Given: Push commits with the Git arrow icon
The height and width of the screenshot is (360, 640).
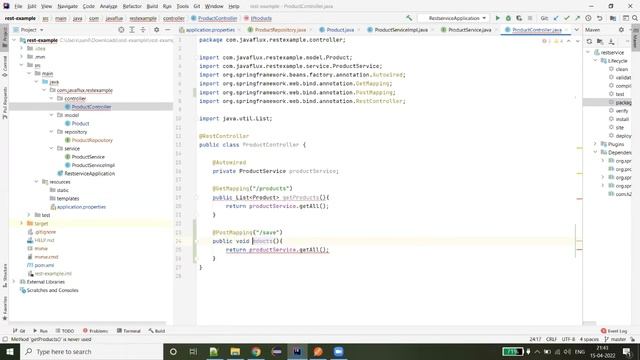Looking at the screenshot, I should pyautogui.click(x=577, y=18).
